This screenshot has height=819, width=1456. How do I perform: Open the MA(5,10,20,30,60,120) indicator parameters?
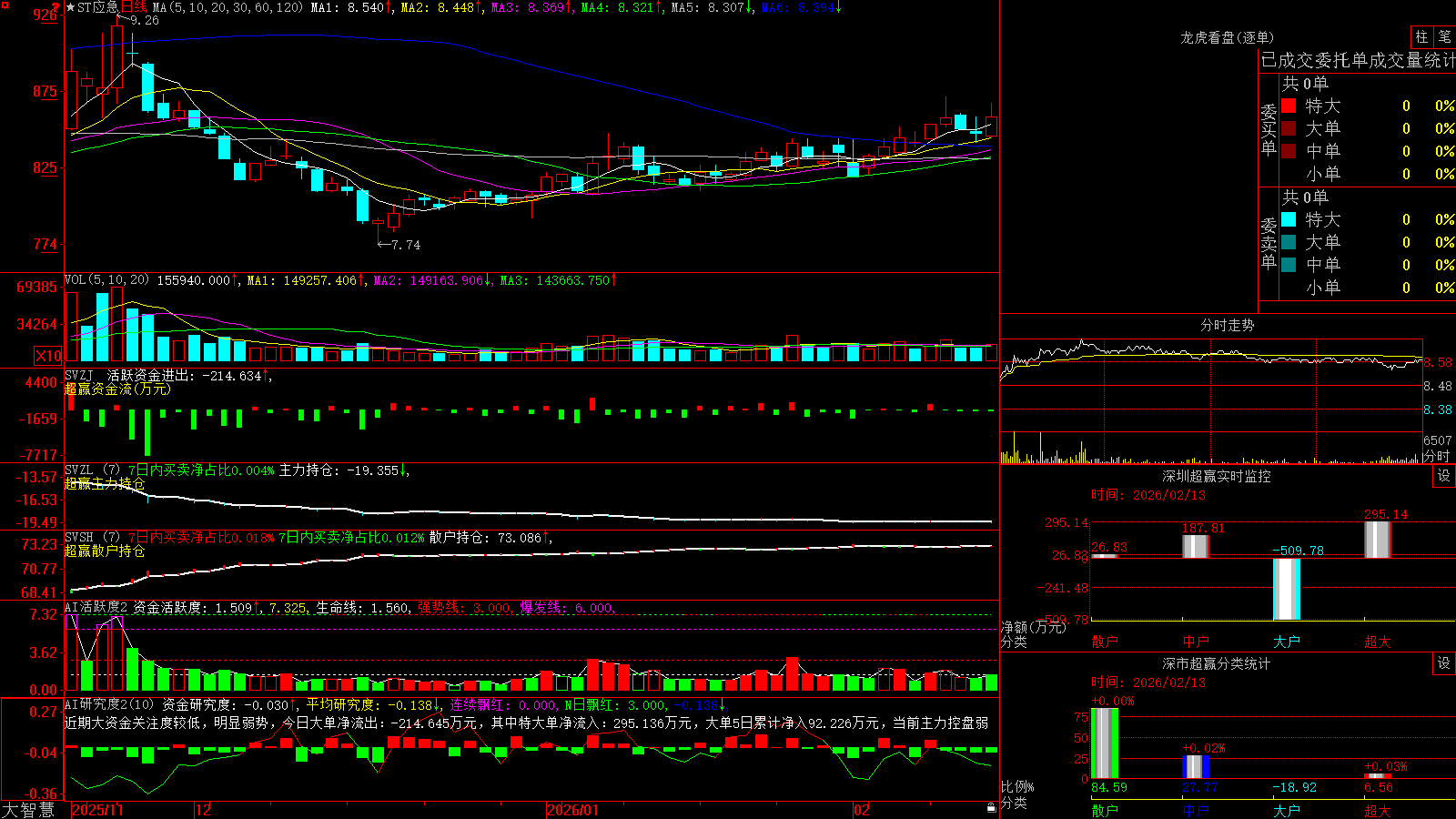click(227, 7)
